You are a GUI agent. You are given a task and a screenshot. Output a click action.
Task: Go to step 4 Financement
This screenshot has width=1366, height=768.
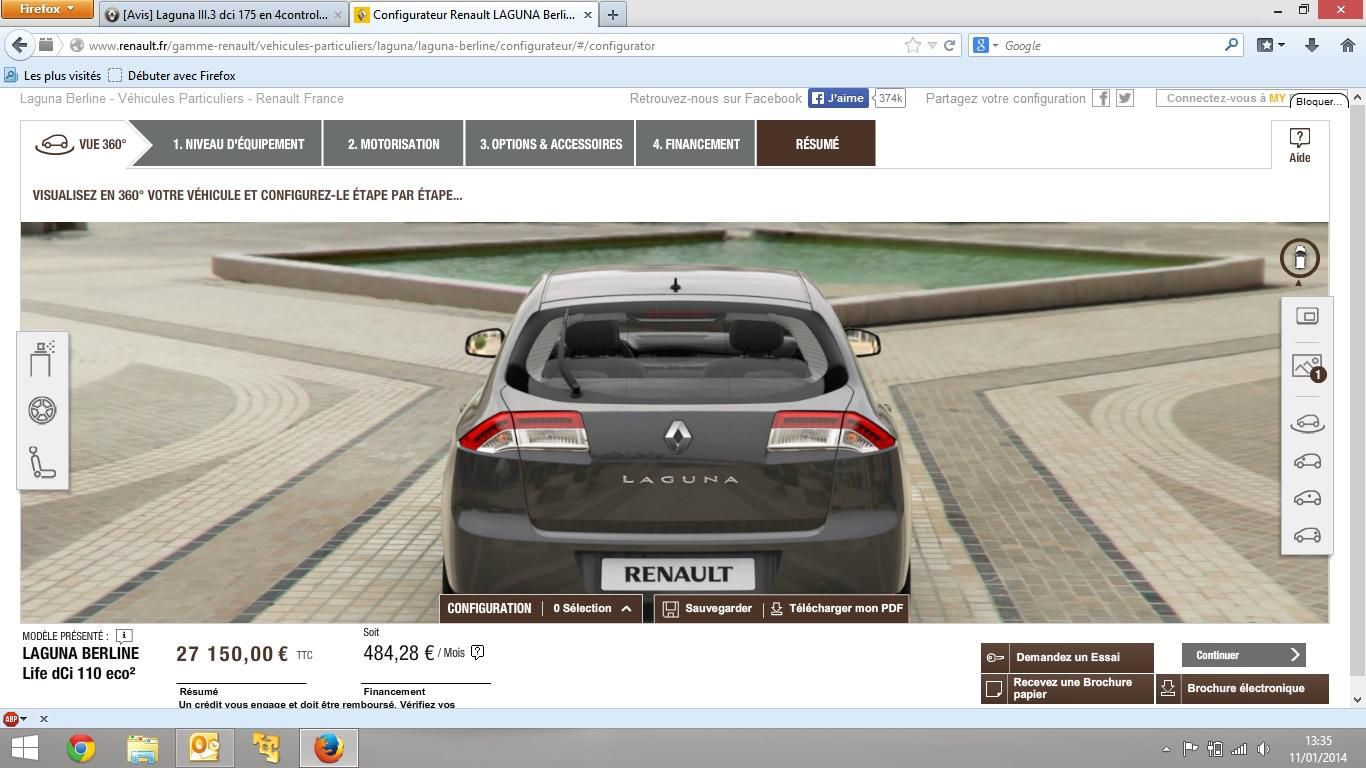click(696, 144)
